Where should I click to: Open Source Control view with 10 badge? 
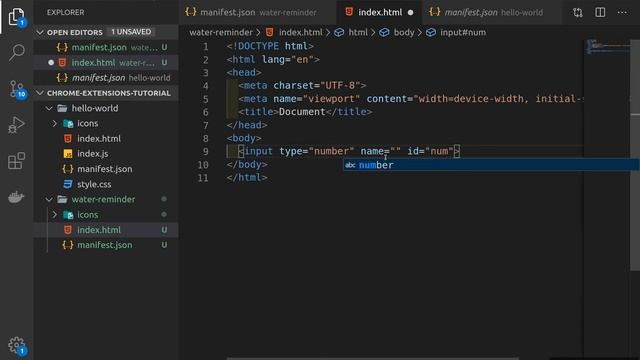17,89
